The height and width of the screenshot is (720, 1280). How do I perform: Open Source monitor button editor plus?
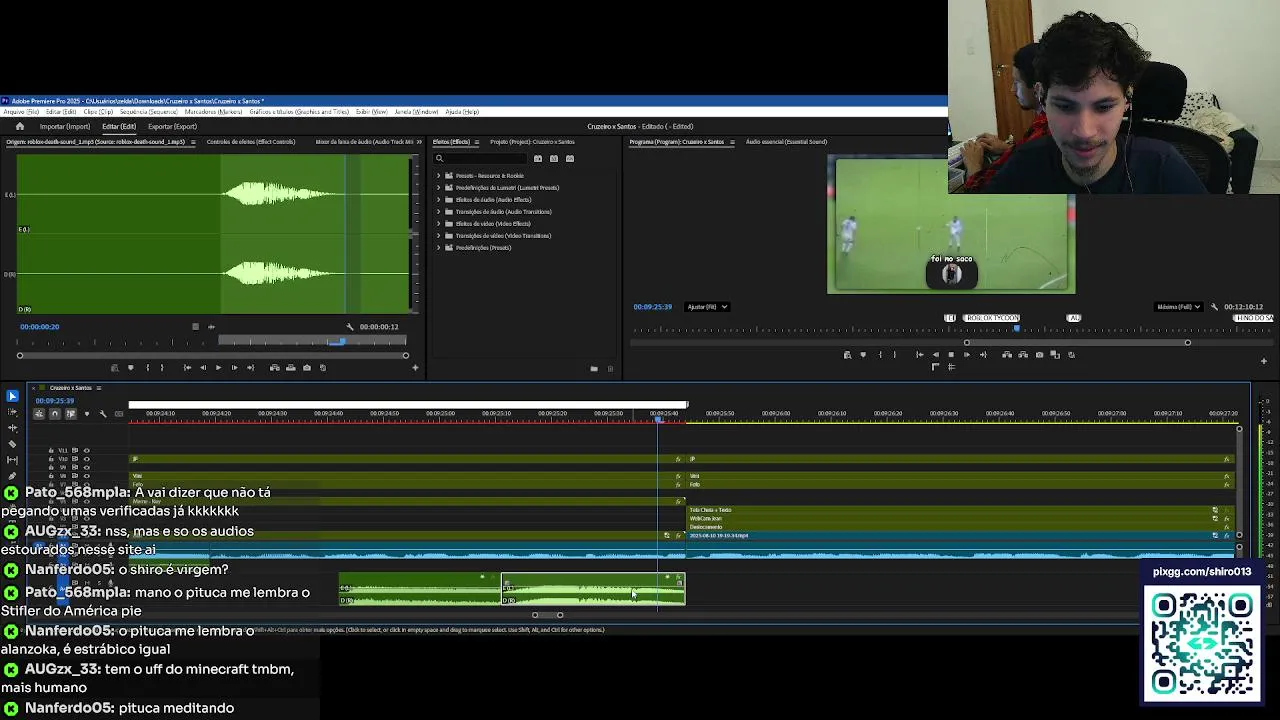[x=415, y=368]
